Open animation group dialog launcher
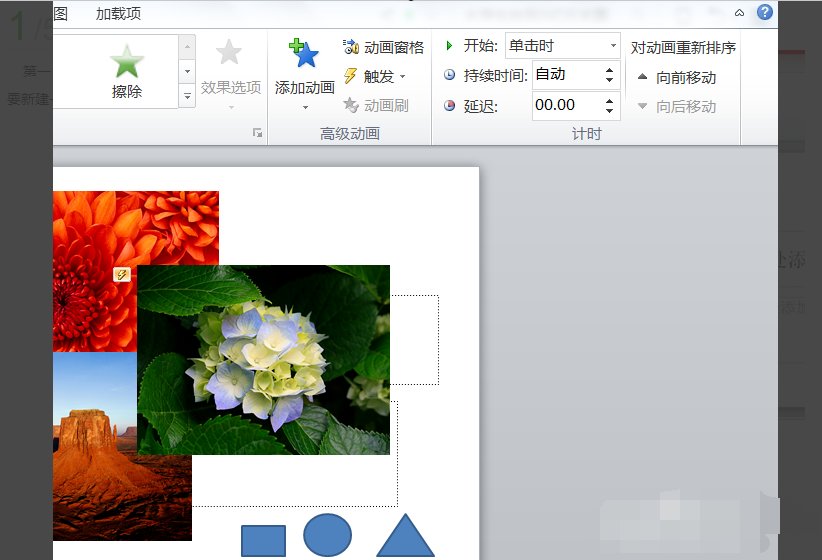Screen dimensions: 822x560 pos(257,133)
